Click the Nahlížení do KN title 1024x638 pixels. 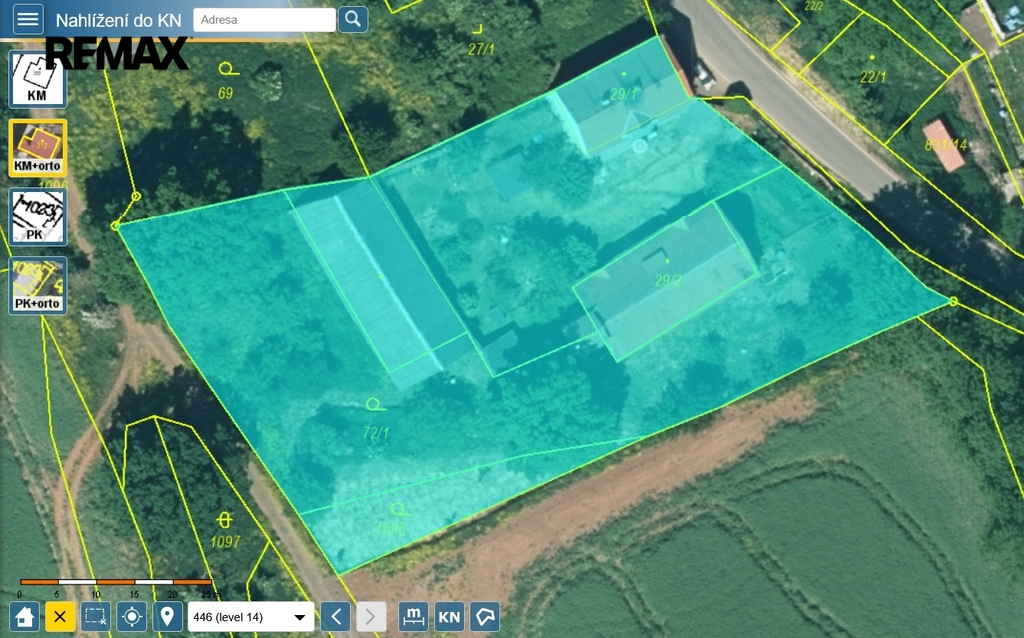click(x=118, y=20)
